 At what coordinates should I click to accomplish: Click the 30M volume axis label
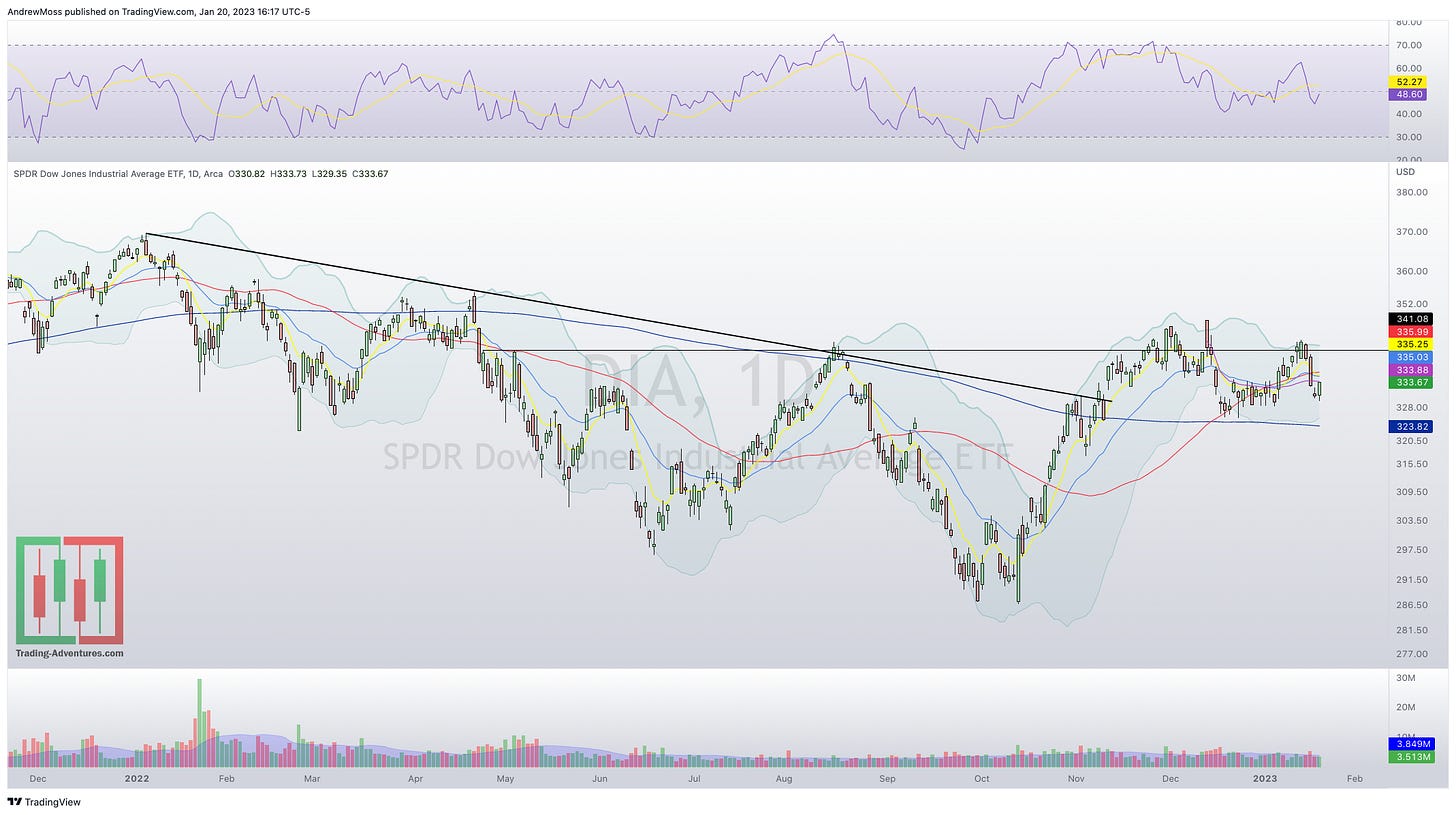[1405, 678]
